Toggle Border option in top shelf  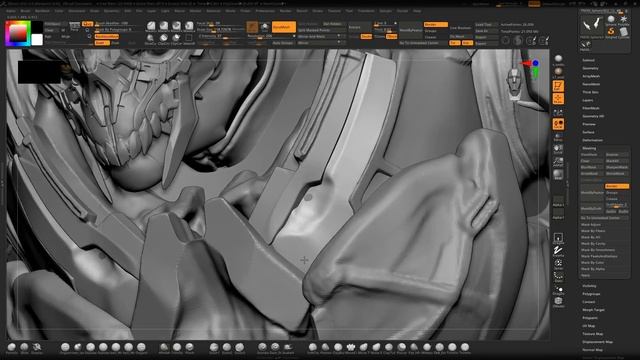tap(436, 24)
